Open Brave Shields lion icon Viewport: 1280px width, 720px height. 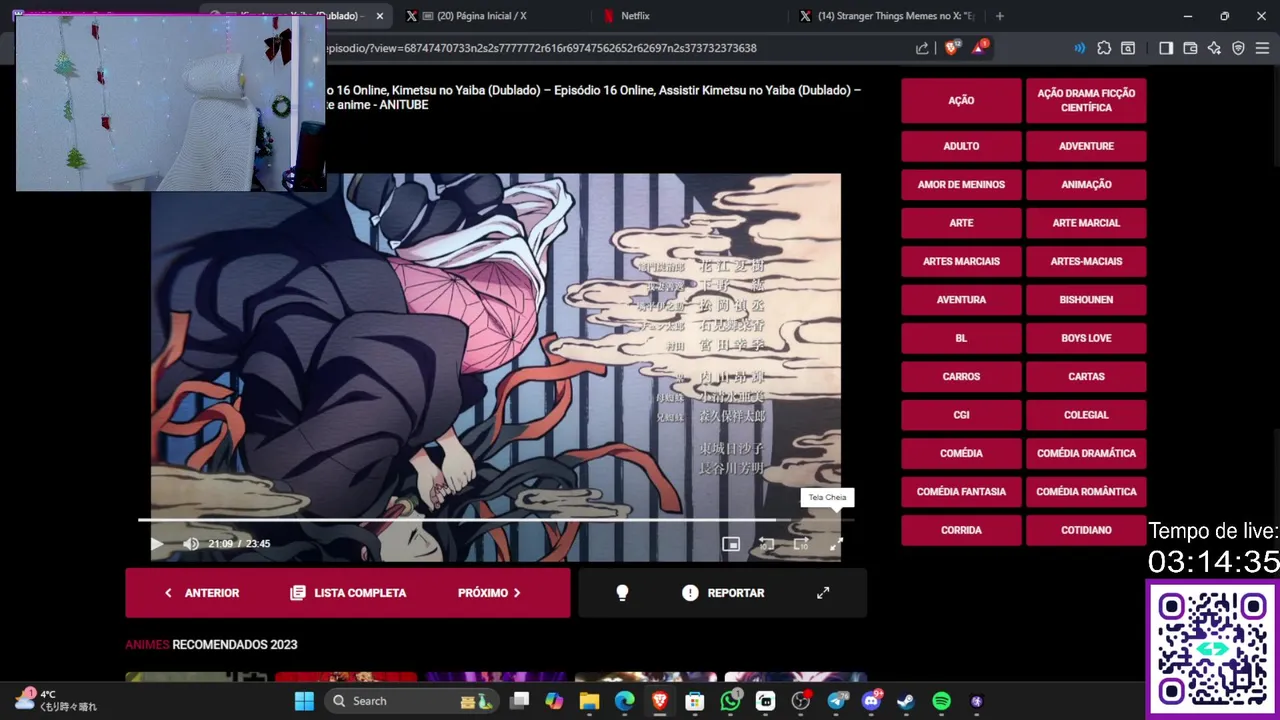951,47
